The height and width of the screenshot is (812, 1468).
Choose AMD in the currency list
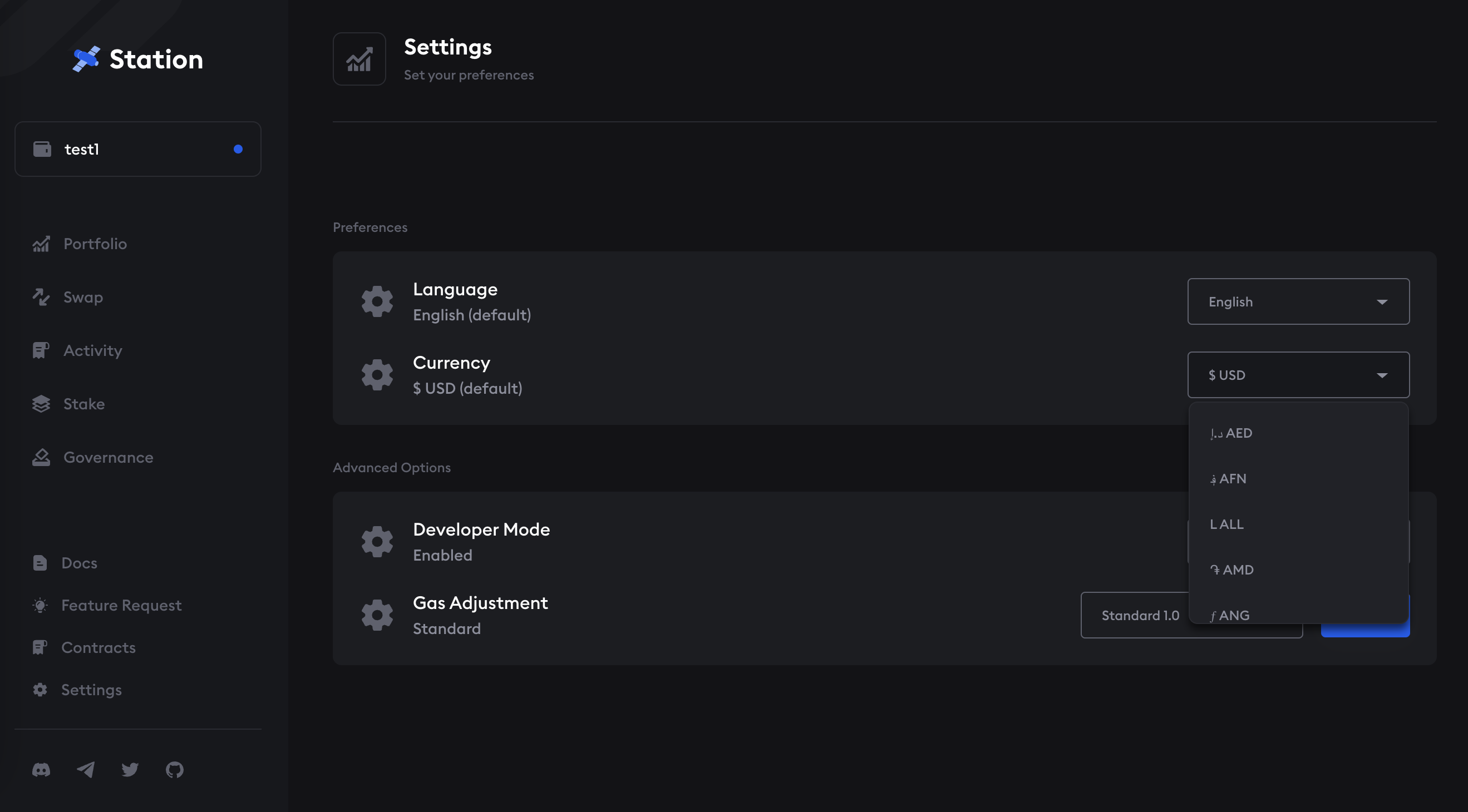click(x=1238, y=570)
